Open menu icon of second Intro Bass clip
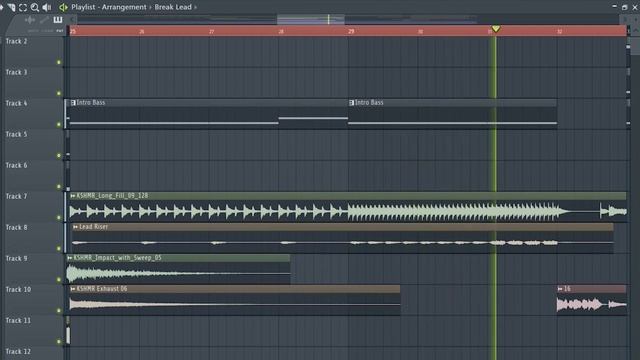Image resolution: width=640 pixels, height=360 pixels. tap(351, 103)
